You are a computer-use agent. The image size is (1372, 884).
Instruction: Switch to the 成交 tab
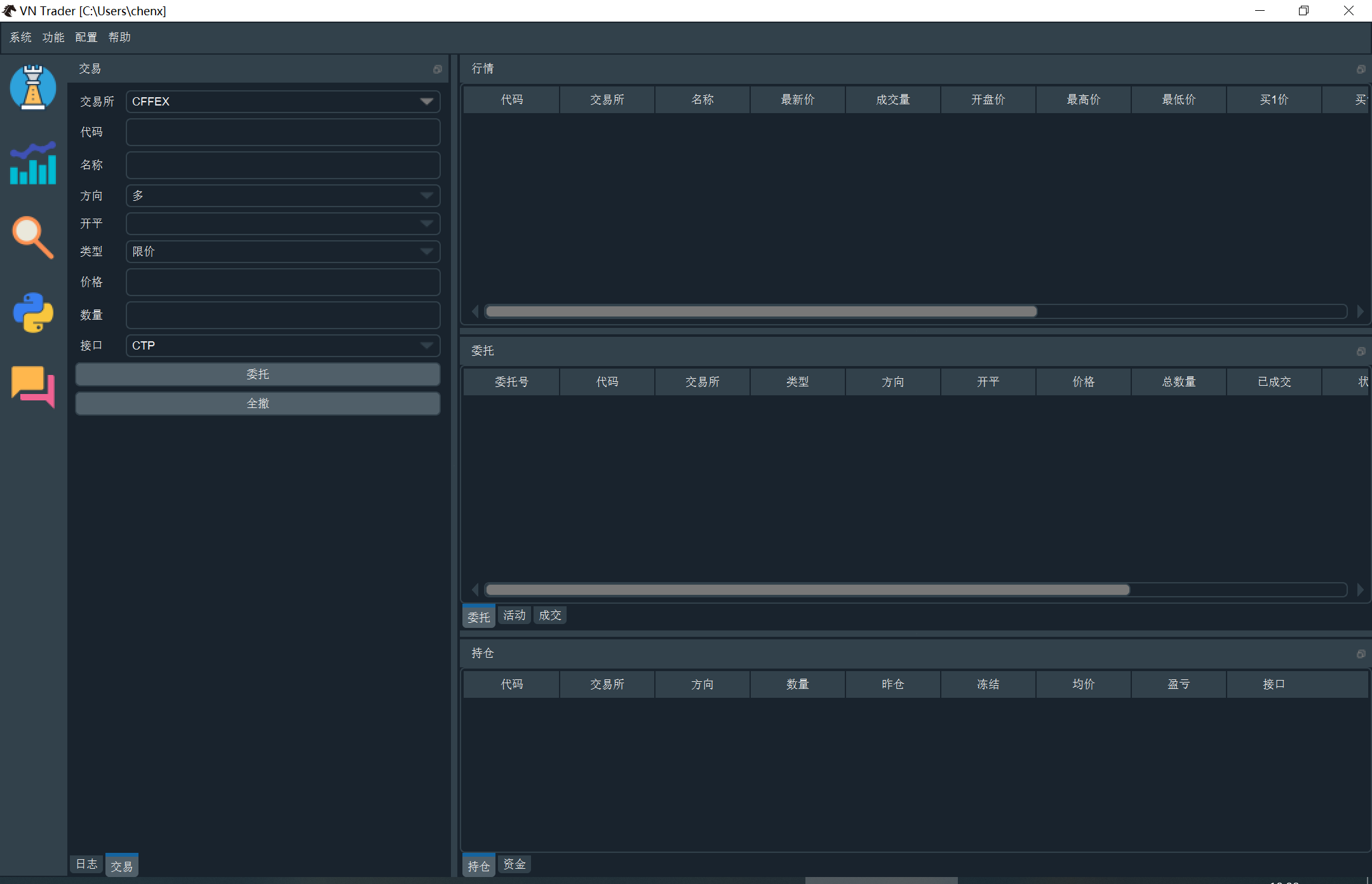pyautogui.click(x=549, y=615)
